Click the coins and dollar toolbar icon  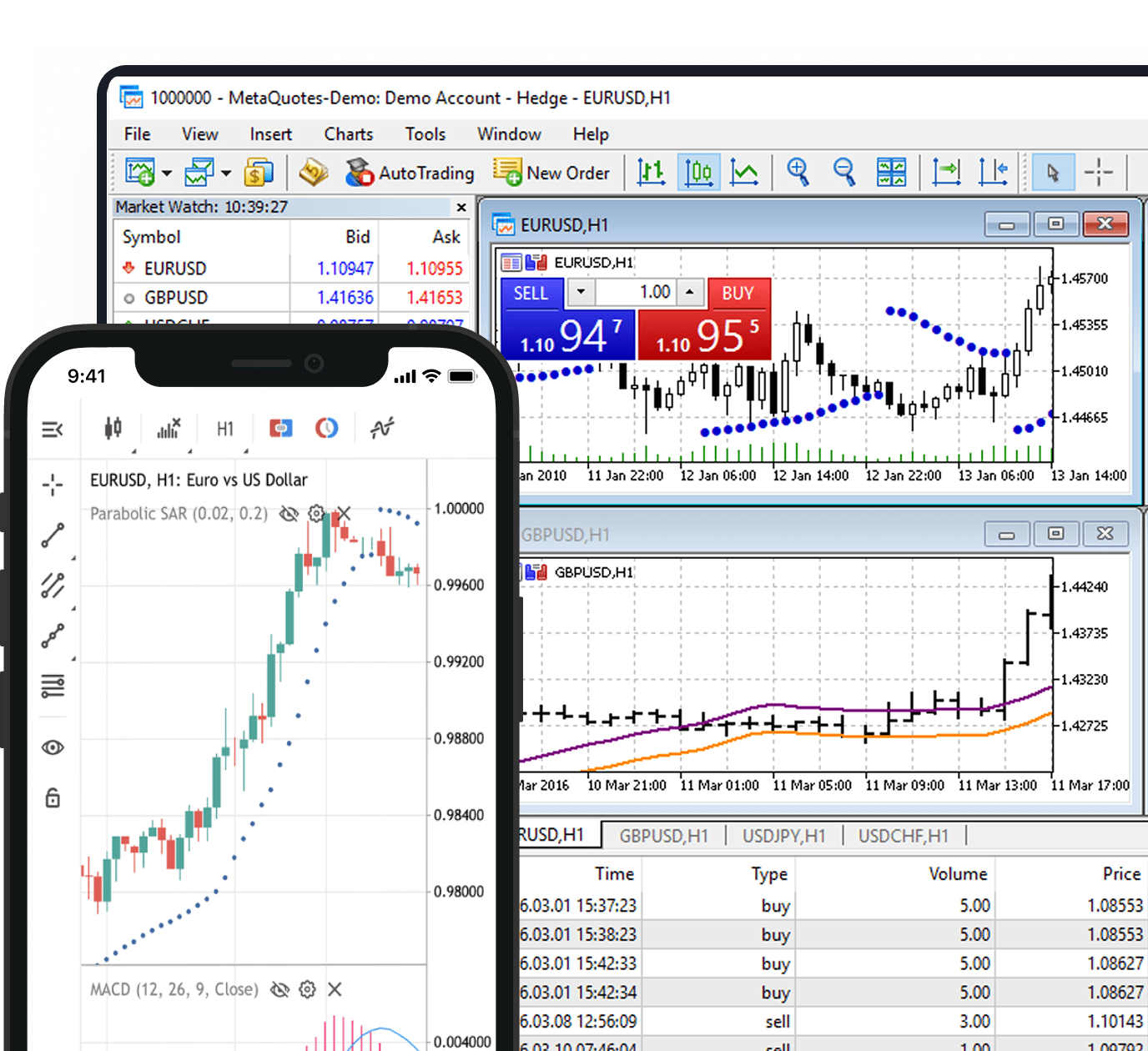tap(259, 173)
